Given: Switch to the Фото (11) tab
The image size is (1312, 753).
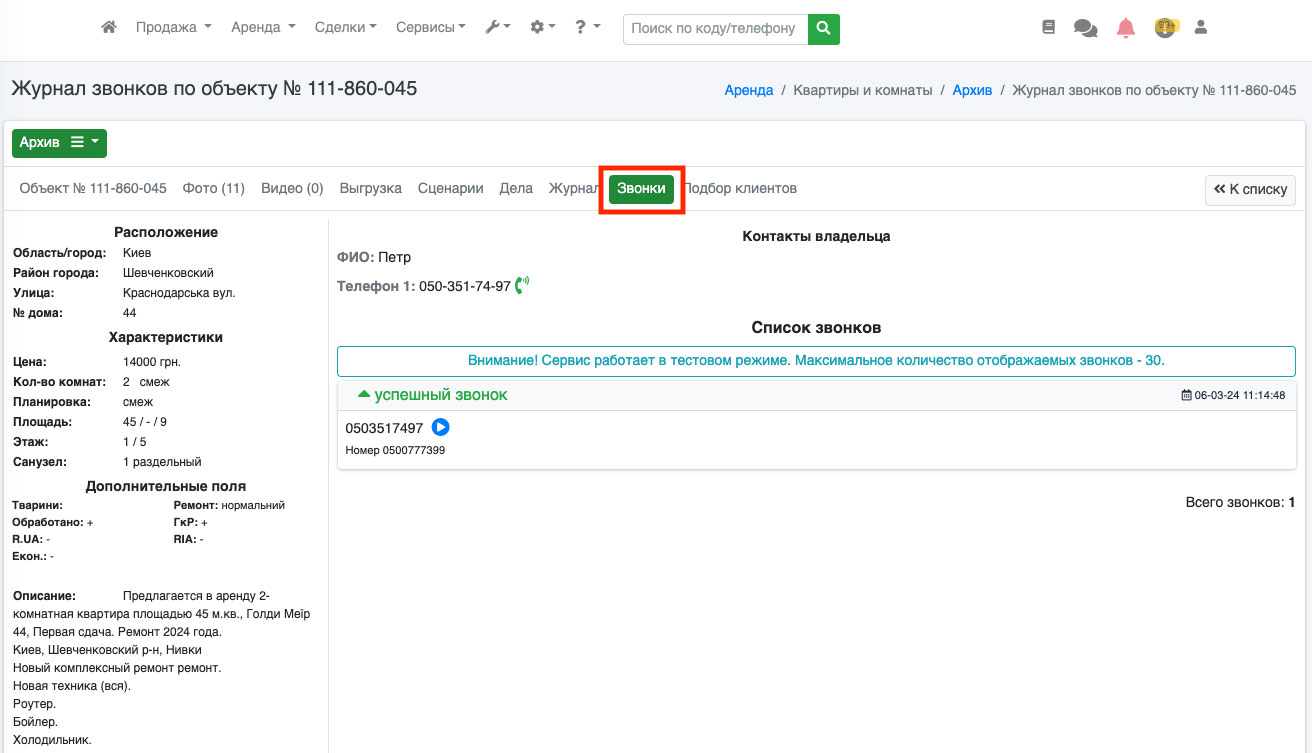Looking at the screenshot, I should pos(213,188).
